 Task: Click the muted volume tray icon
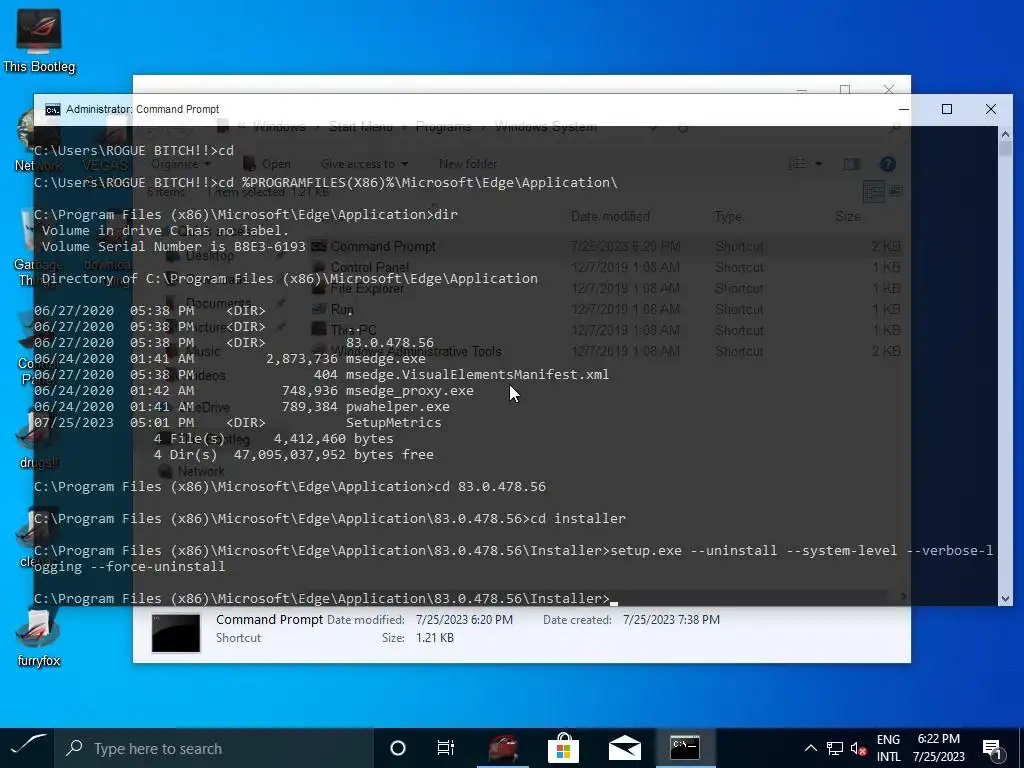point(858,748)
